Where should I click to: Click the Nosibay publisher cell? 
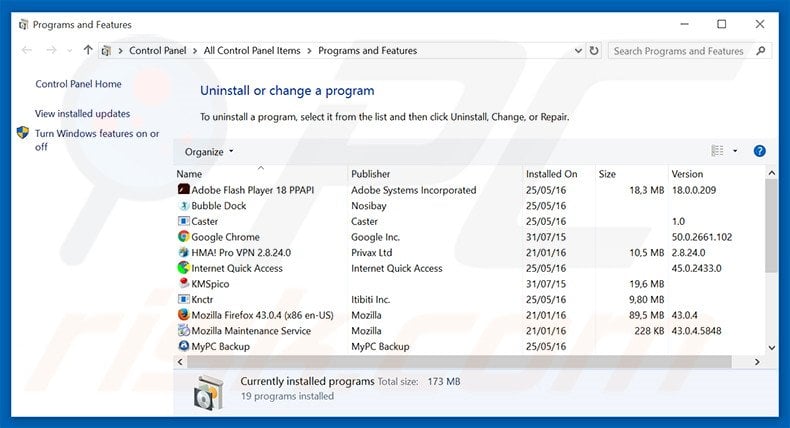point(369,206)
